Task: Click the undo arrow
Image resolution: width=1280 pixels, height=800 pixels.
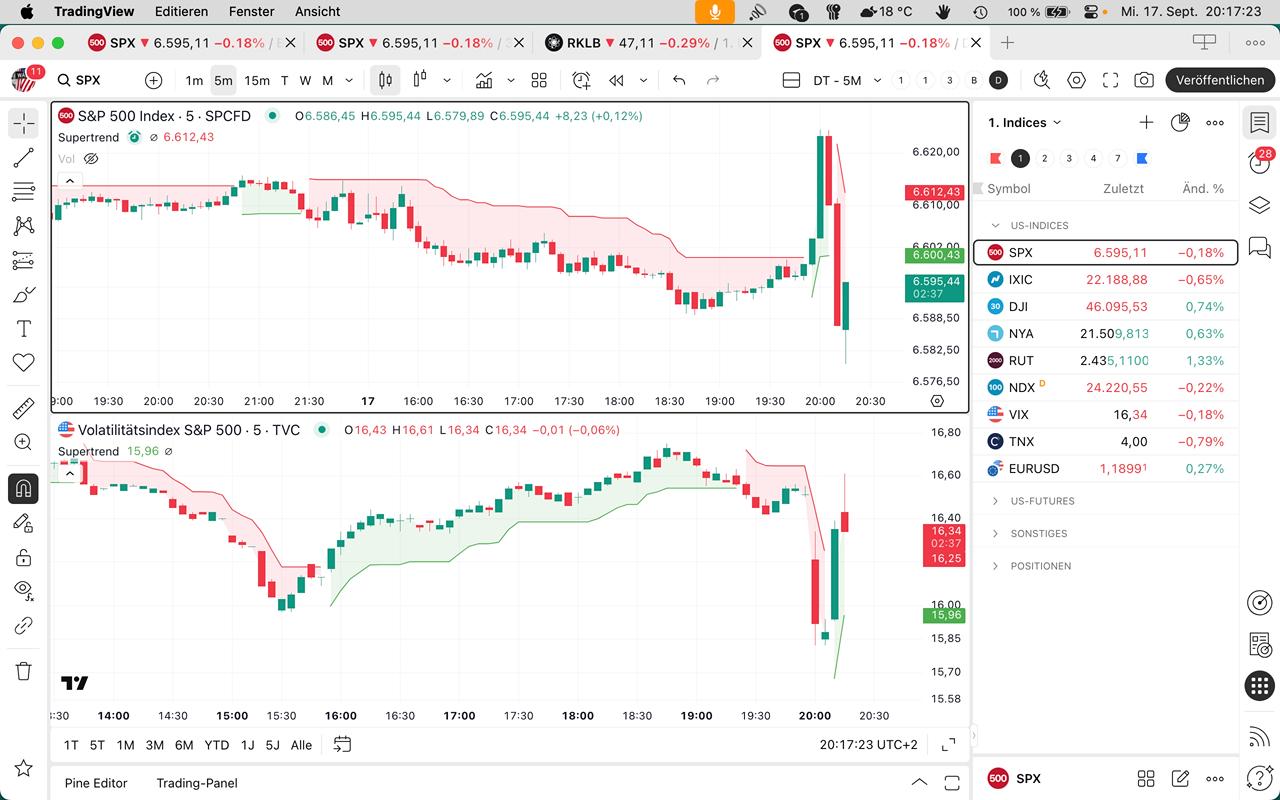Action: click(679, 80)
